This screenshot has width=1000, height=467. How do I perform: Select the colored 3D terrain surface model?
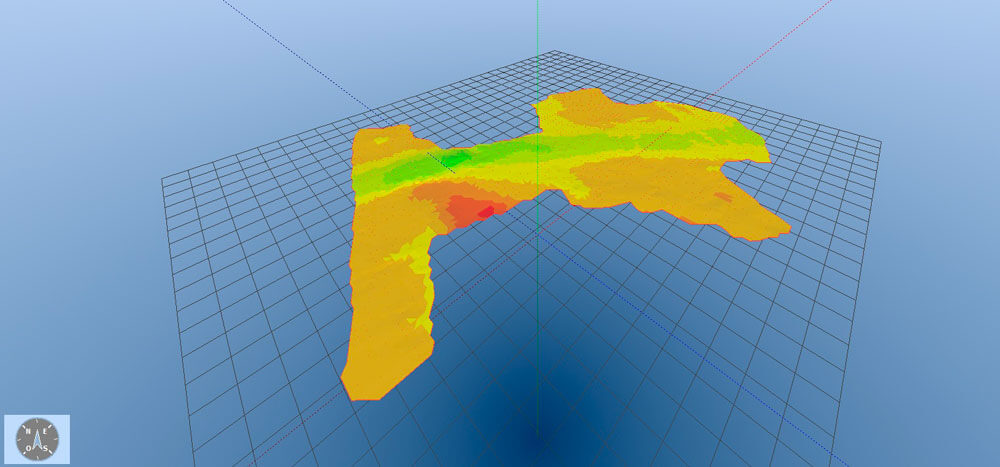click(565, 244)
